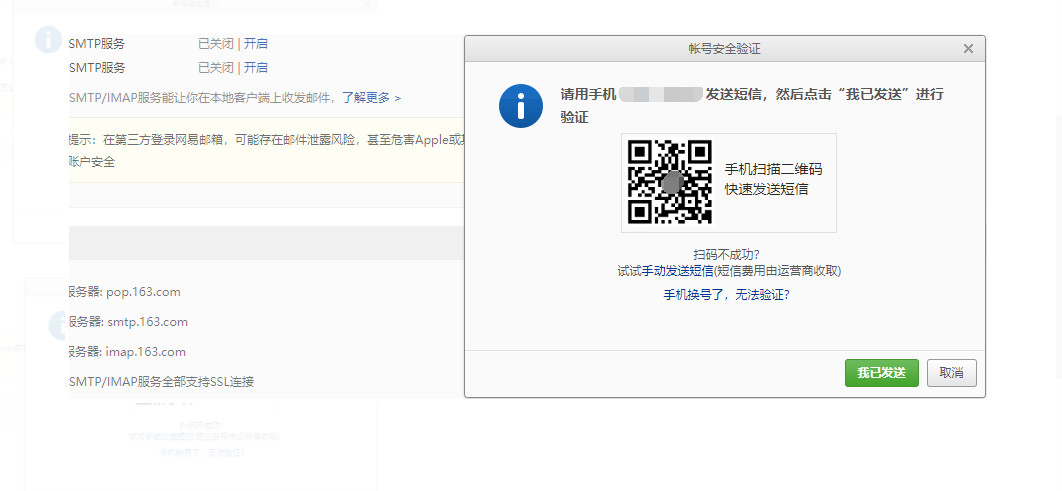
Task: Click the blurred phone number in dialog
Action: [660, 94]
